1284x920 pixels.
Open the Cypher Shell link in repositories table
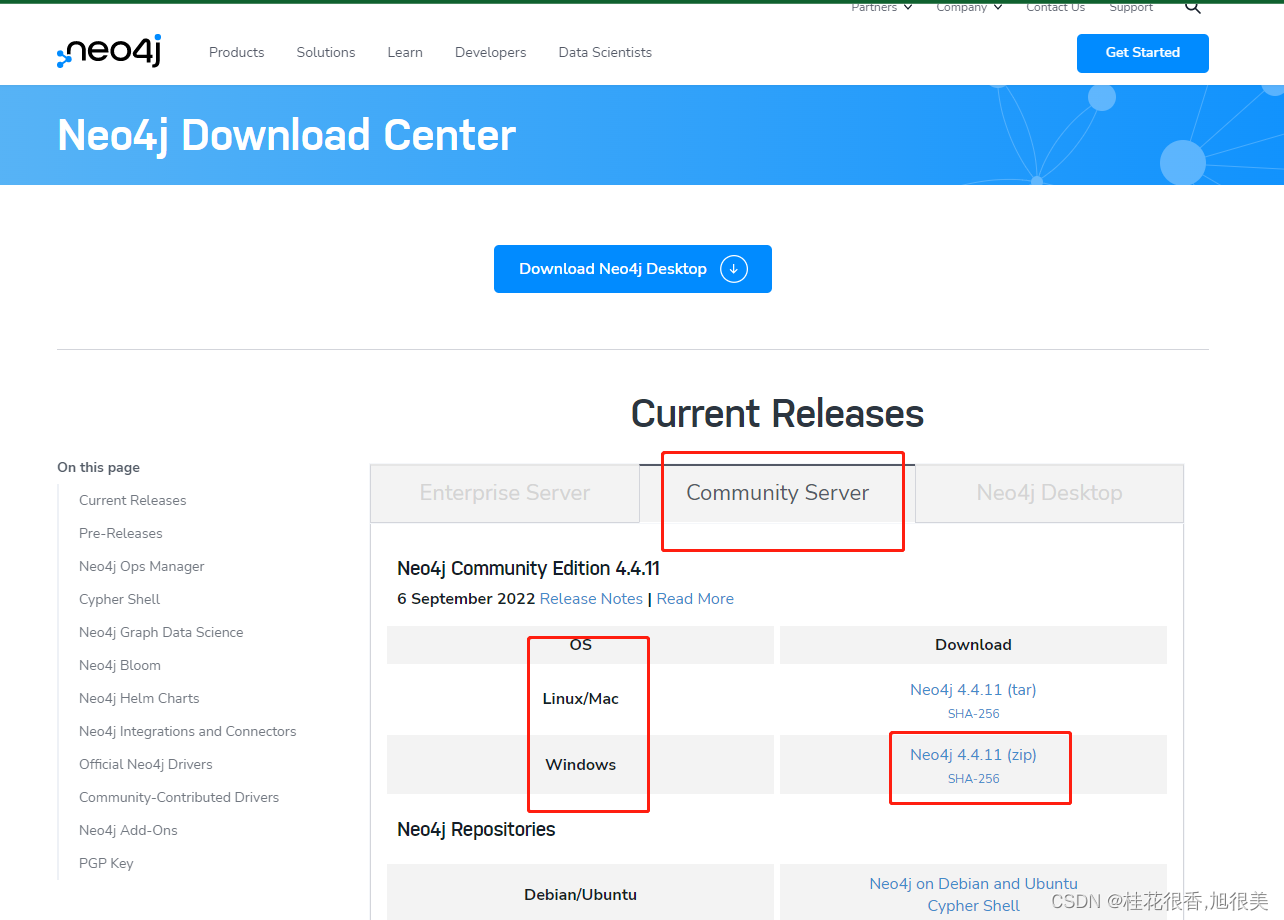tap(973, 906)
